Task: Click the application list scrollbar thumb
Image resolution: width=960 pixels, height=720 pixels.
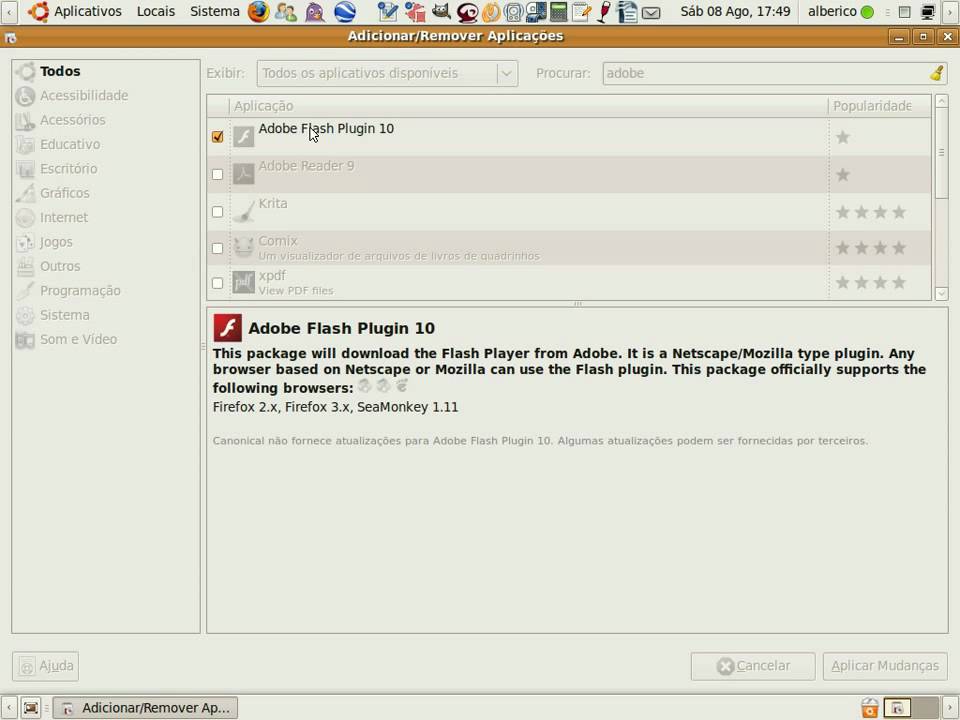Action: (941, 152)
